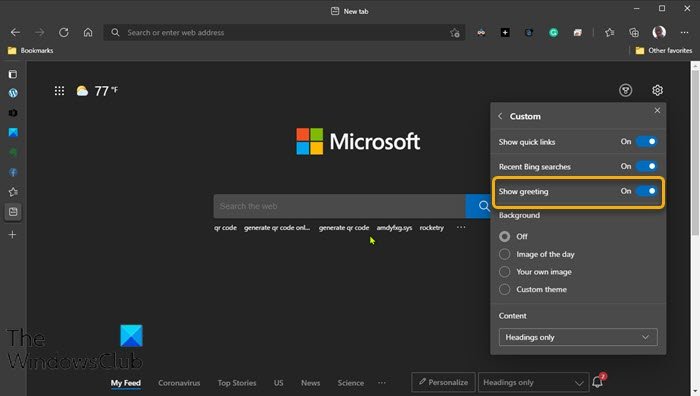The height and width of the screenshot is (396, 700).
Task: Go back using the browser back arrow
Action: point(15,33)
